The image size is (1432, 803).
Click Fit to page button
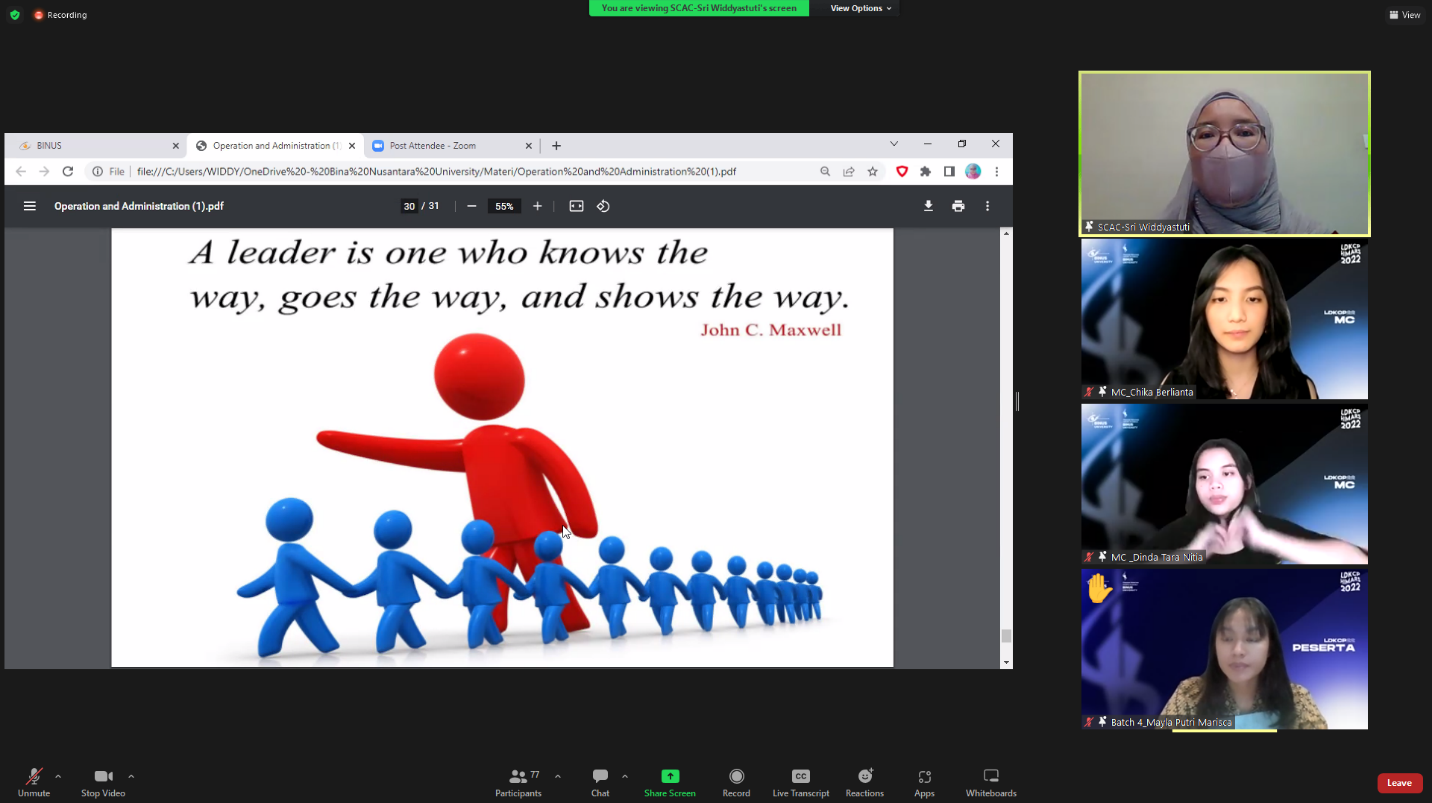tap(577, 206)
